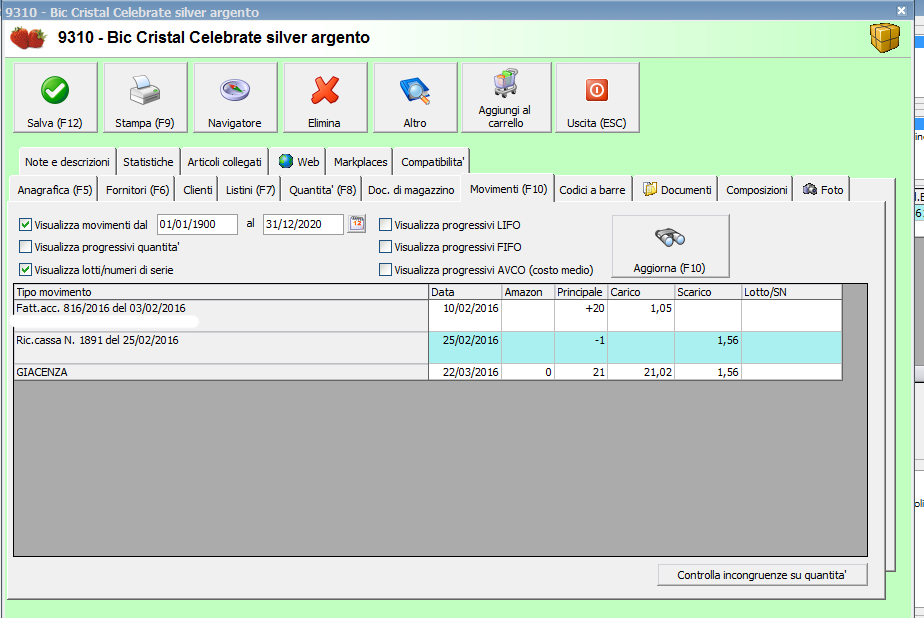Enable Visualizza progressivi quantita' checkbox
This screenshot has width=924, height=618.
pos(25,246)
